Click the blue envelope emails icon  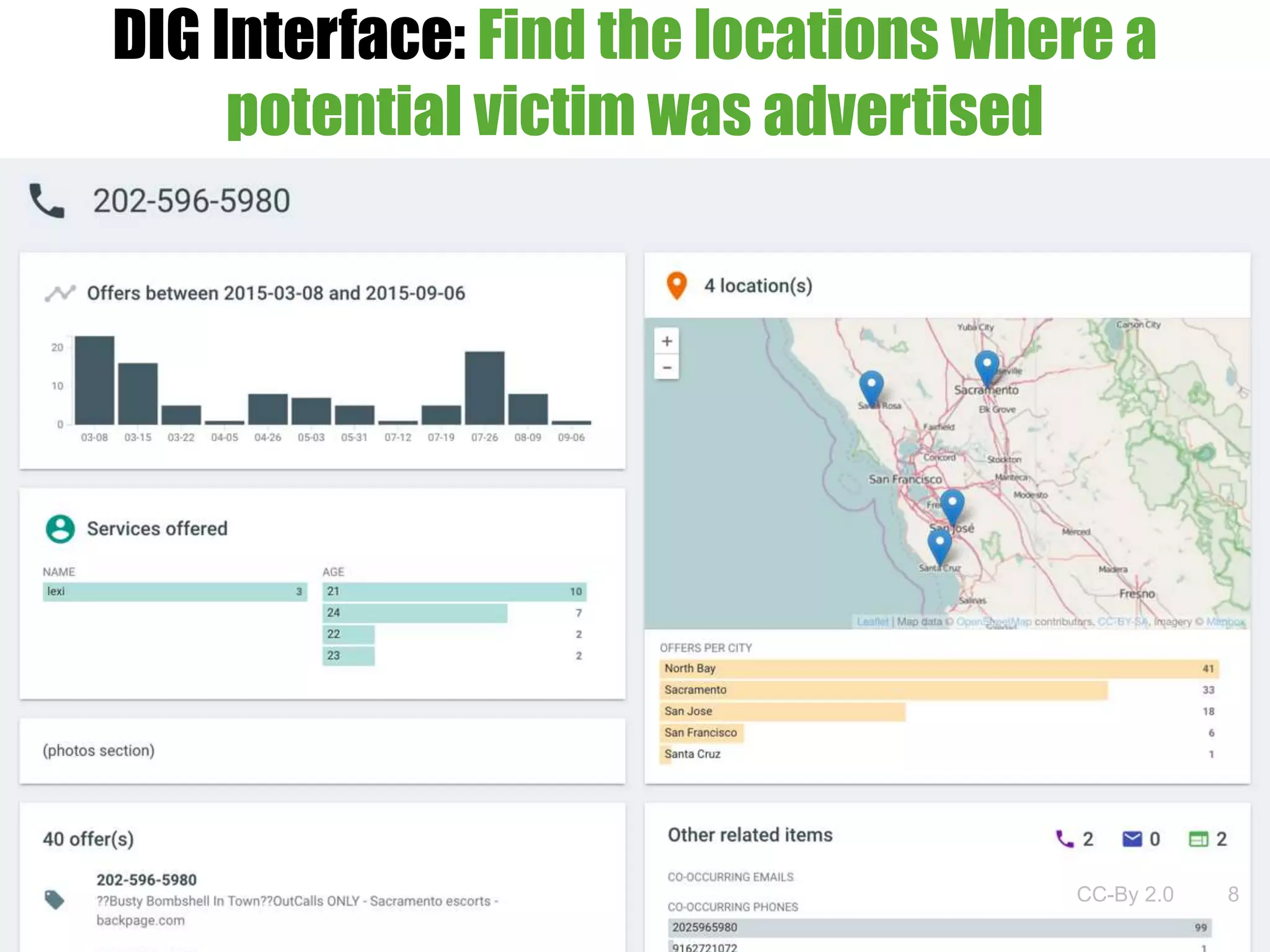tap(1132, 839)
